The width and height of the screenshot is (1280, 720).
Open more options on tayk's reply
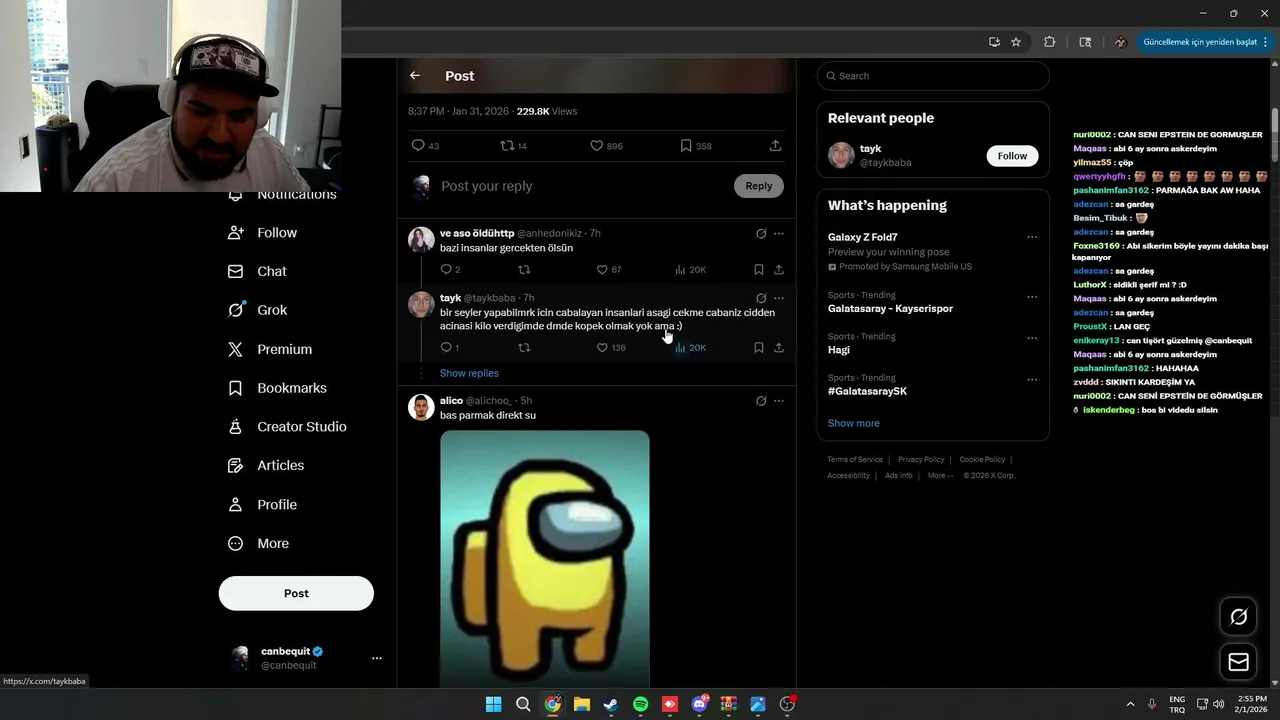[779, 298]
